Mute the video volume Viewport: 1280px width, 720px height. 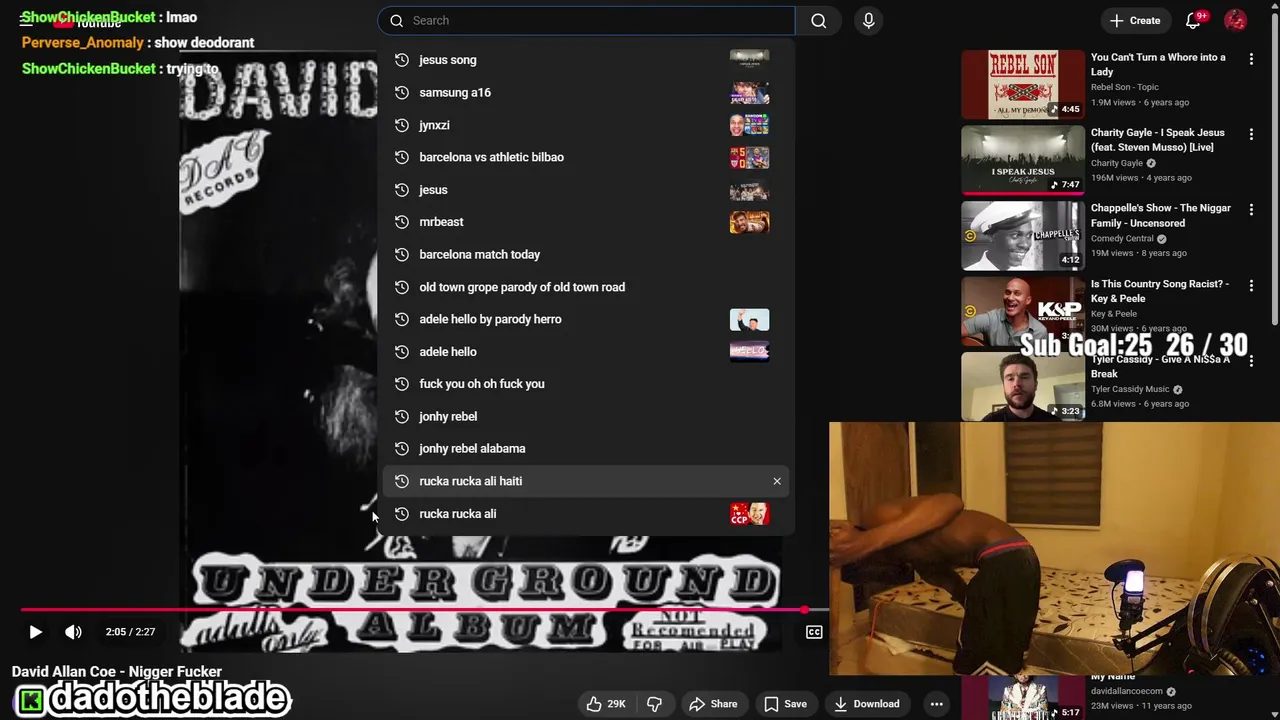73,632
